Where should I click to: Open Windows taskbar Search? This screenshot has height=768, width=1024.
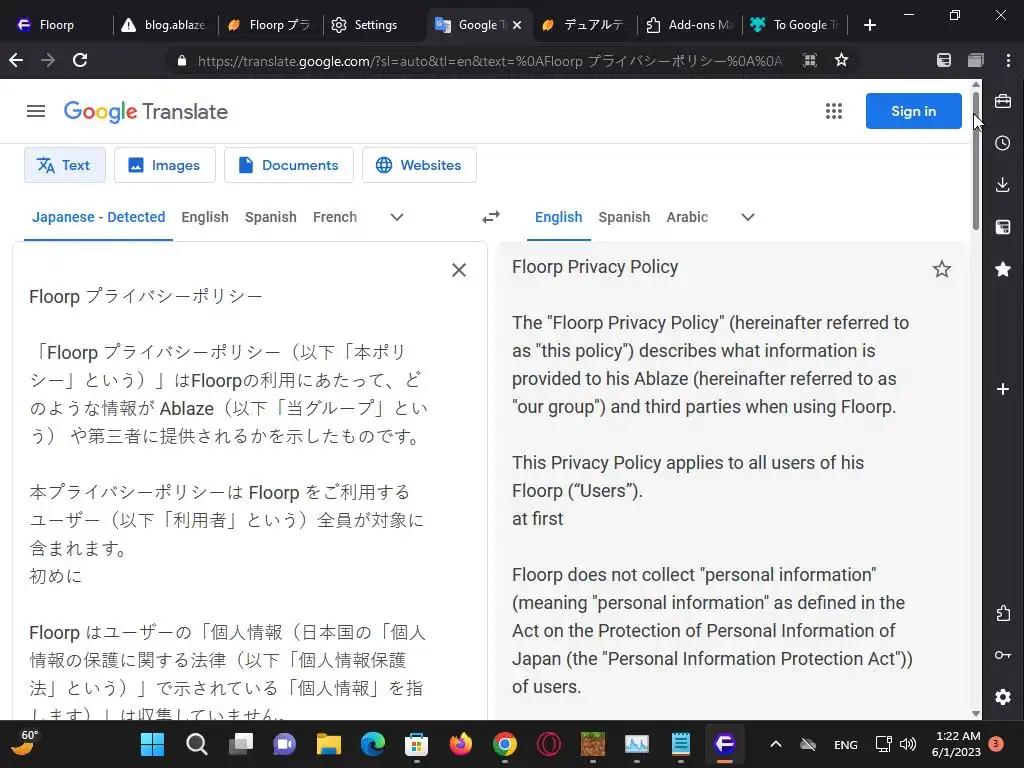197,744
